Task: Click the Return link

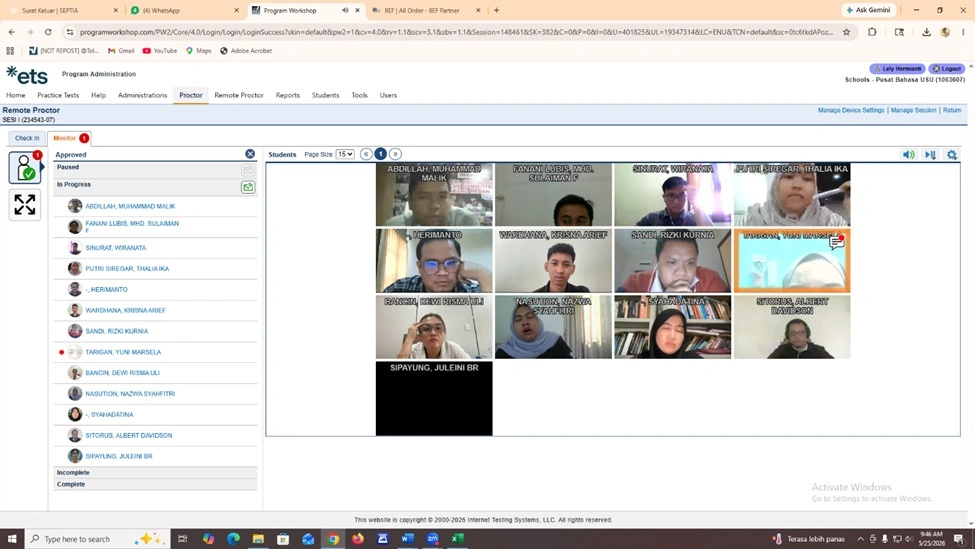Action: (951, 110)
